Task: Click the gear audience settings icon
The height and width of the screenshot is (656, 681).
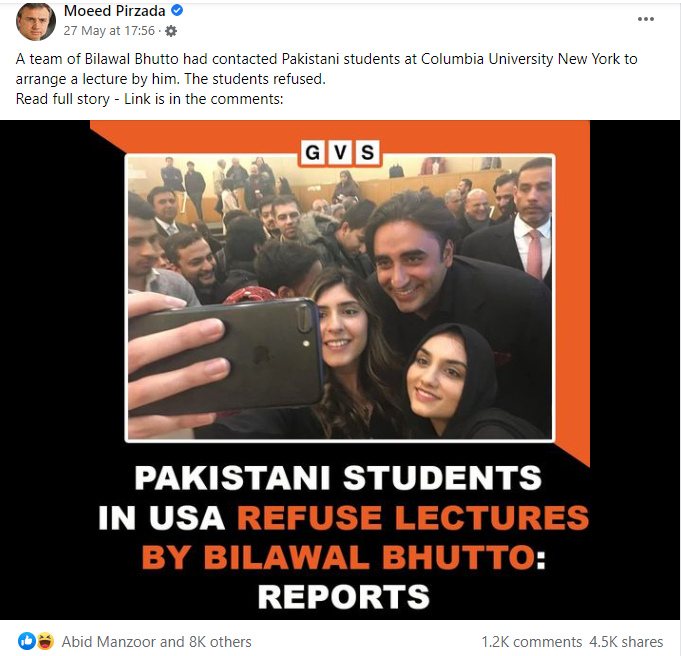Action: [x=171, y=31]
